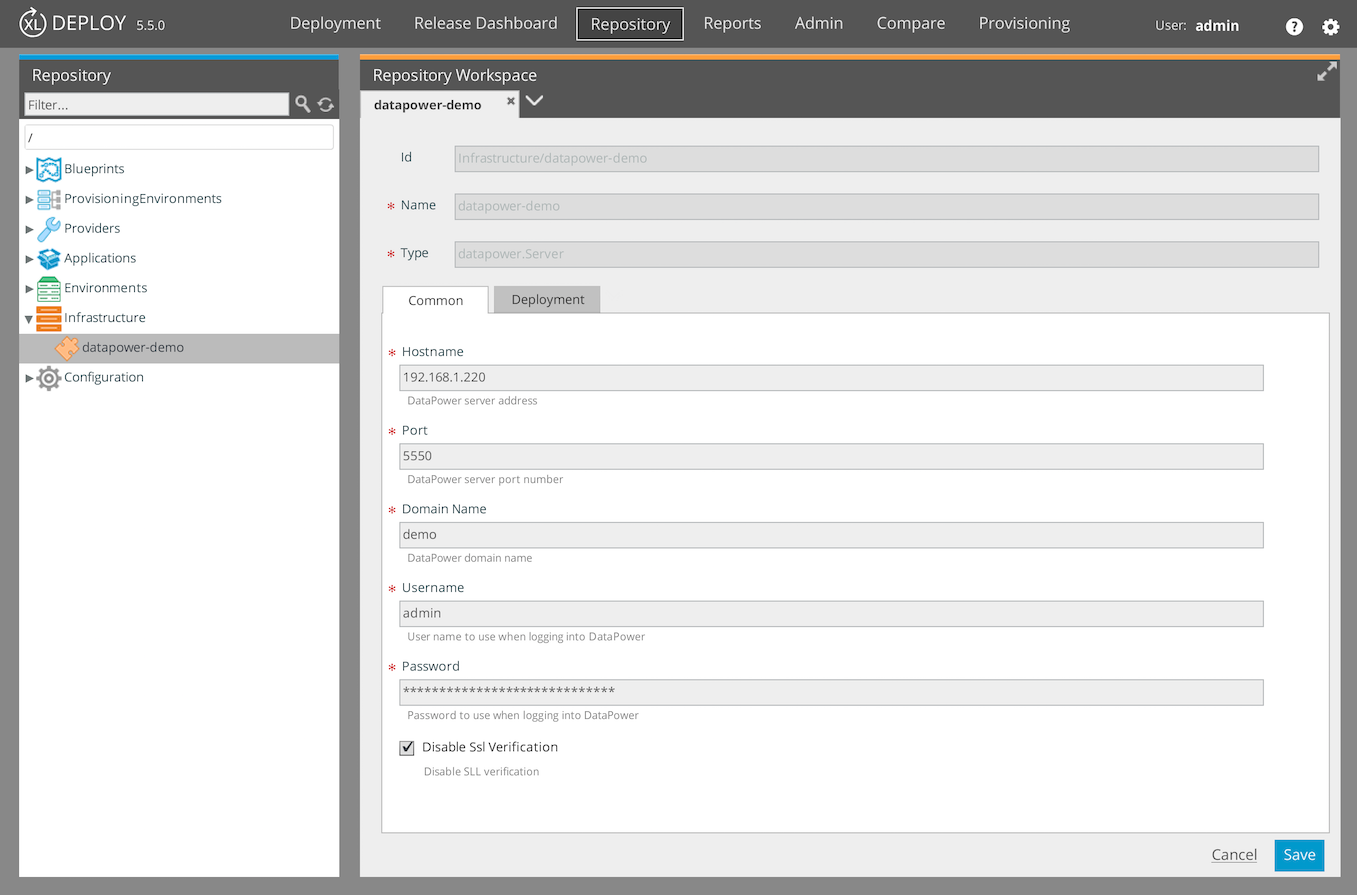Open the help question mark icon
This screenshot has height=895, width=1357.
tap(1294, 27)
